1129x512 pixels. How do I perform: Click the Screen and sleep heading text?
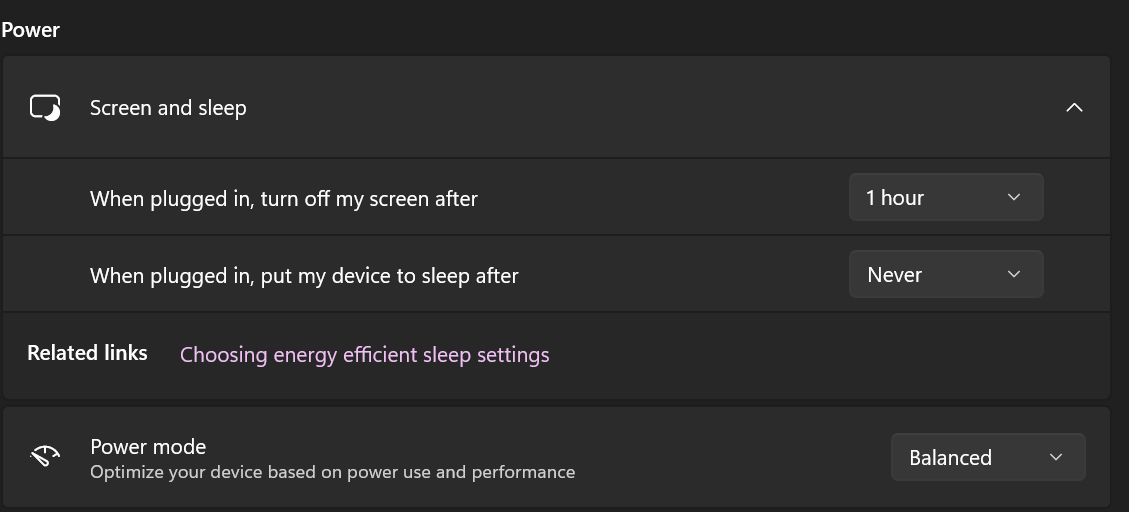[x=168, y=108]
